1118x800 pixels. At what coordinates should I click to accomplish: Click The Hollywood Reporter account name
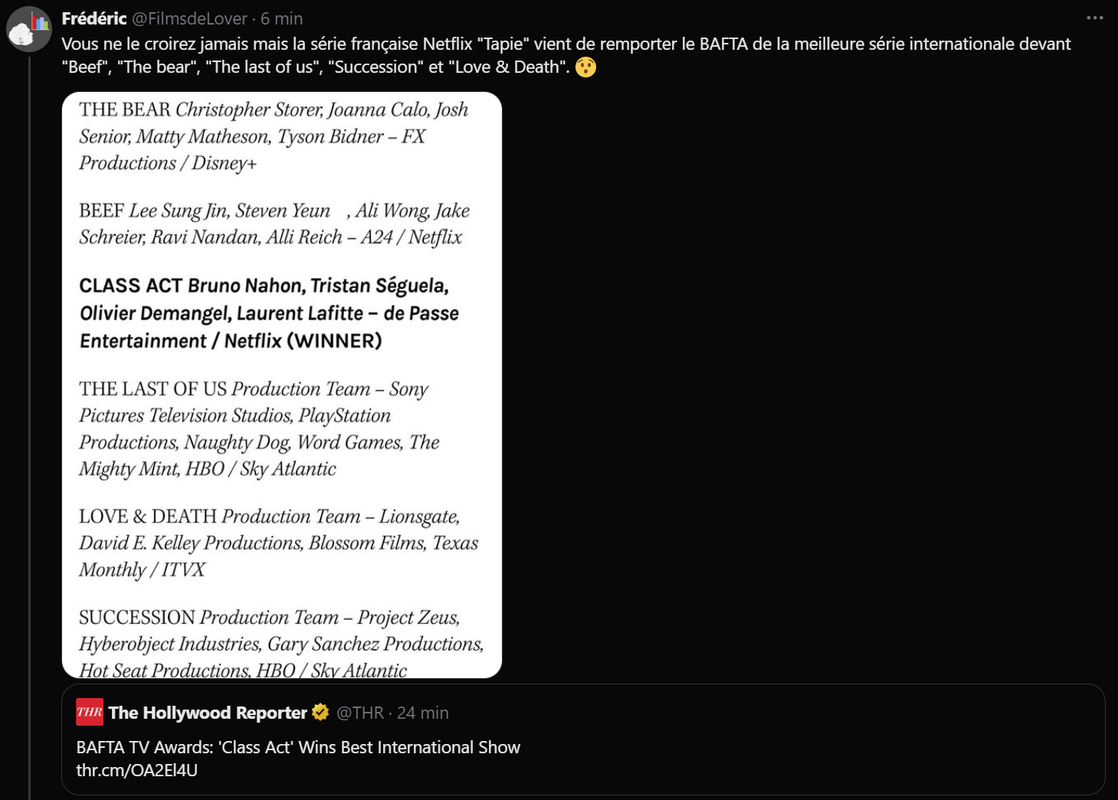click(207, 712)
